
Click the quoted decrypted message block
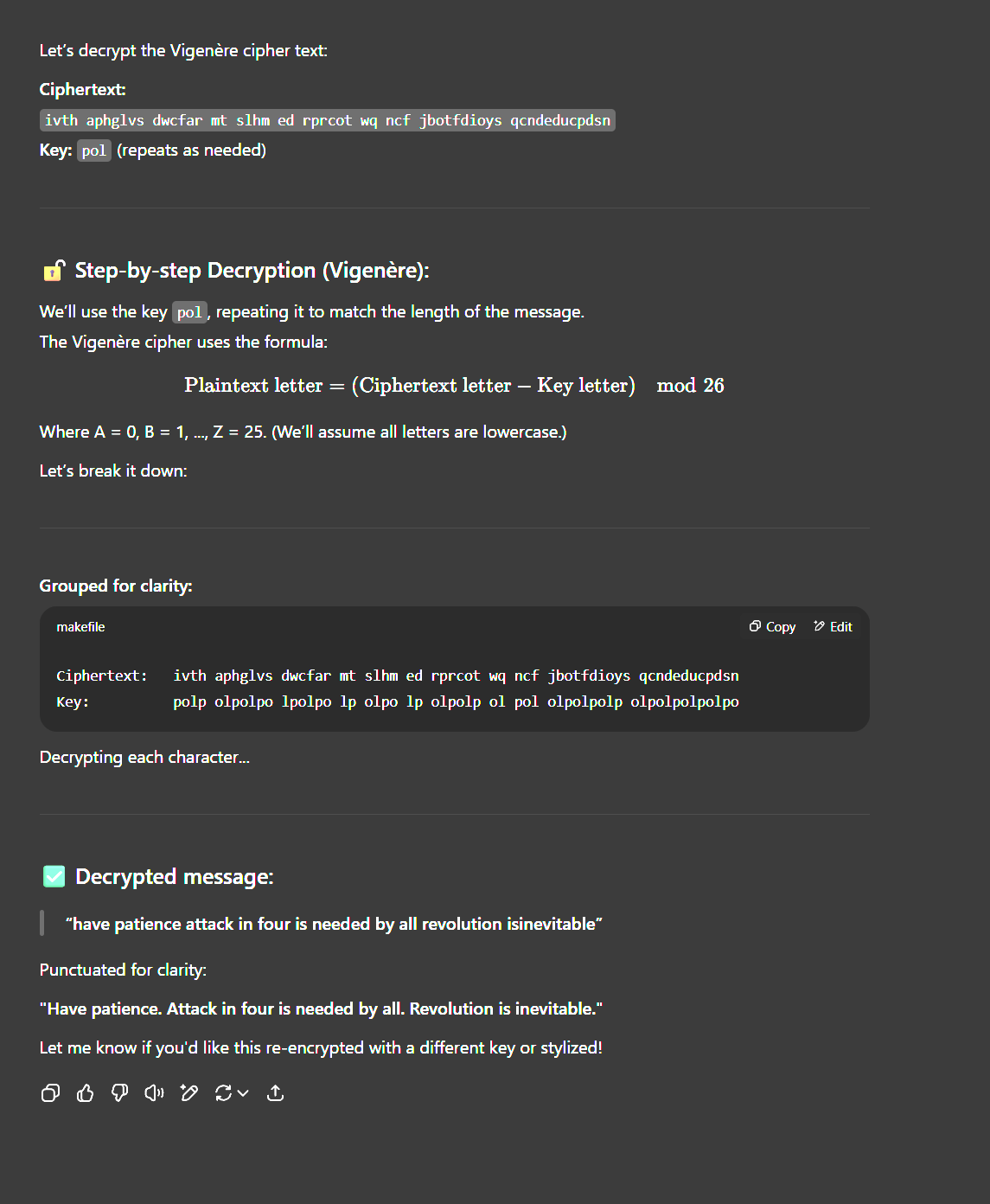click(x=334, y=924)
